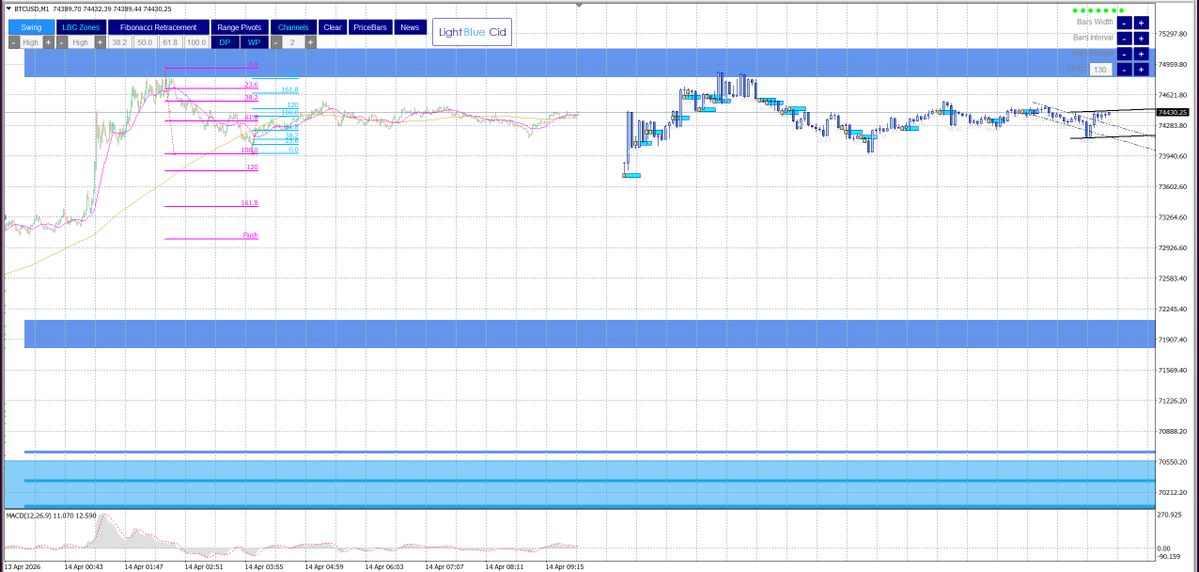Click the LightBlue Cid logo box
Image resolution: width=1199 pixels, height=572 pixels.
[x=472, y=33]
